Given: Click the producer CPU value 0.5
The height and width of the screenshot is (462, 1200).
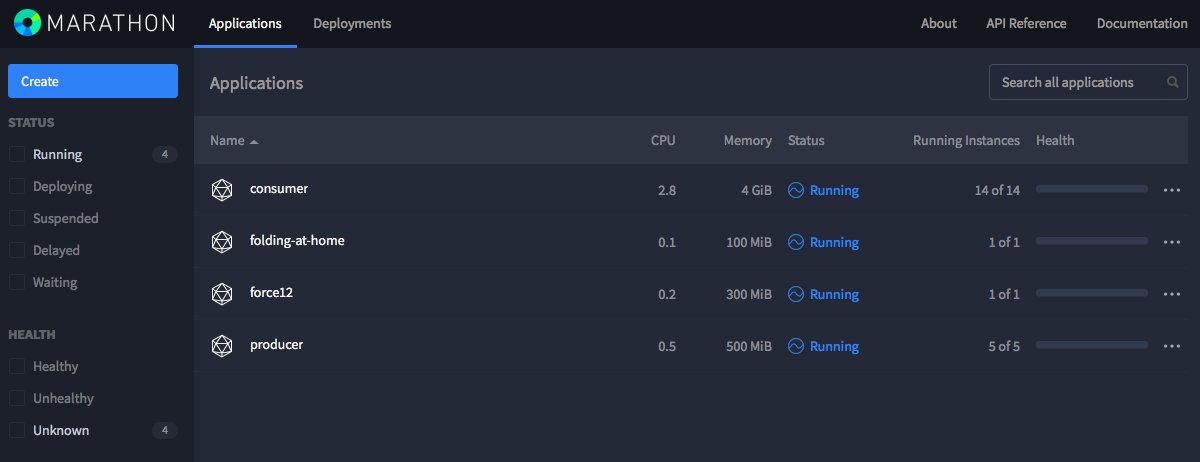Looking at the screenshot, I should [666, 346].
